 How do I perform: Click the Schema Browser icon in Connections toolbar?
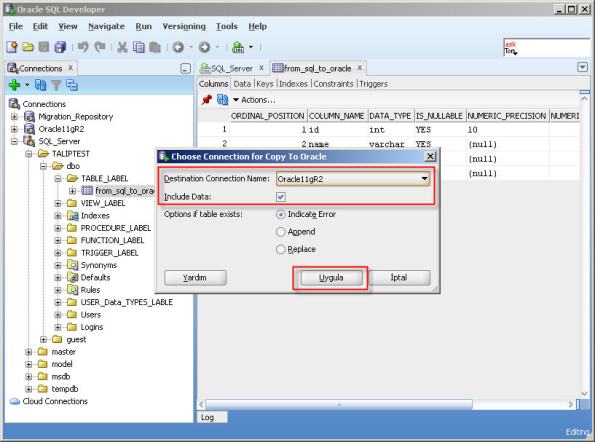72,85
